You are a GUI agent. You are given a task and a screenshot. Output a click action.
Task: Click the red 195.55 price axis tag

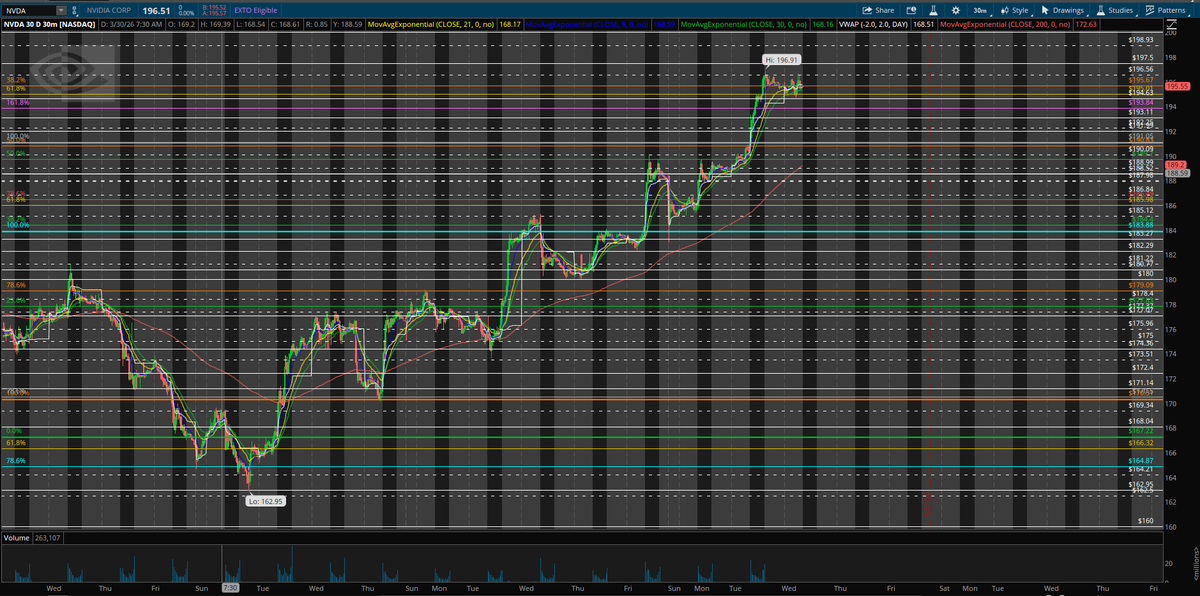(x=1177, y=87)
